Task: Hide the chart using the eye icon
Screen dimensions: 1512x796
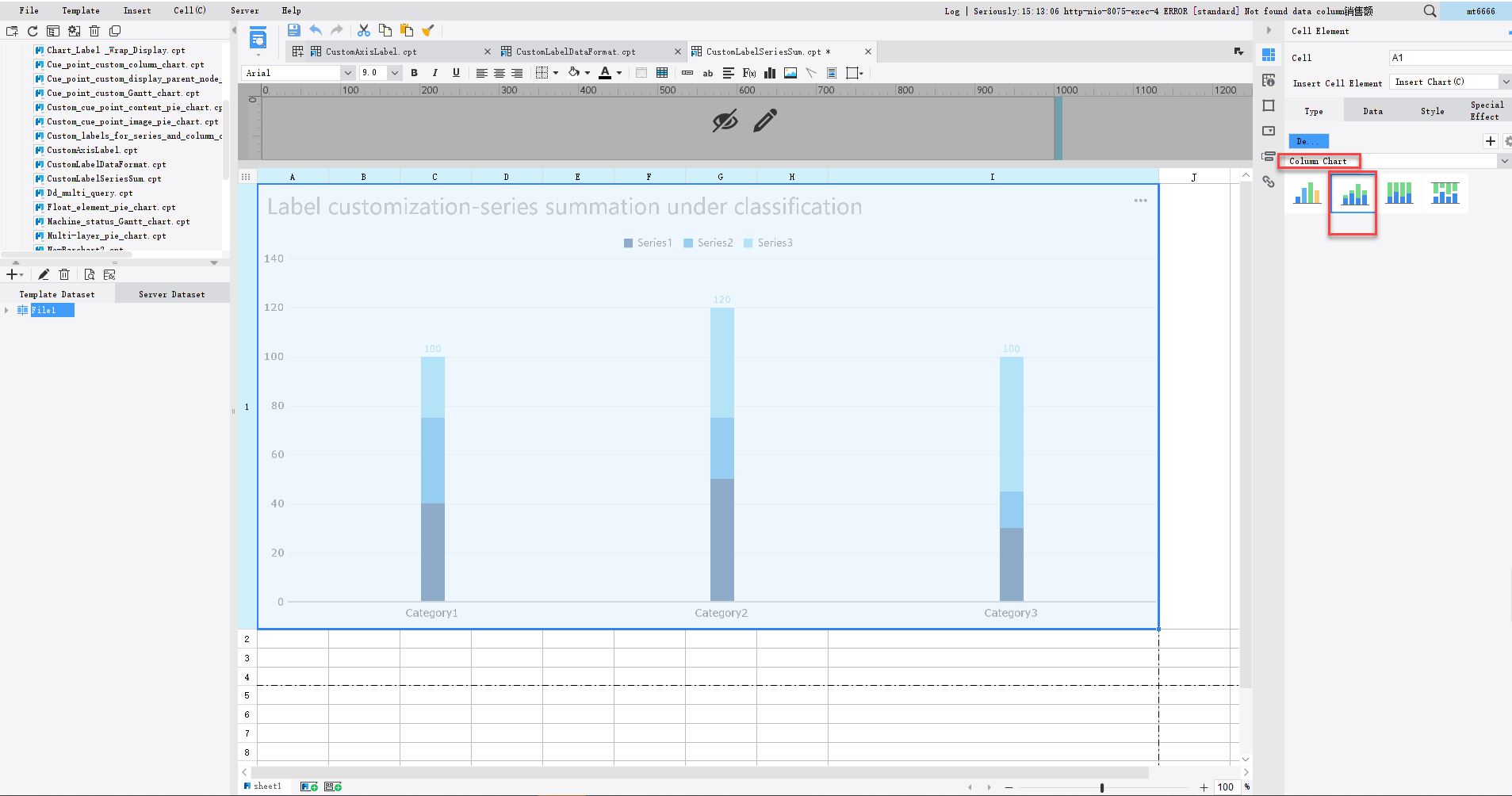Action: point(725,121)
